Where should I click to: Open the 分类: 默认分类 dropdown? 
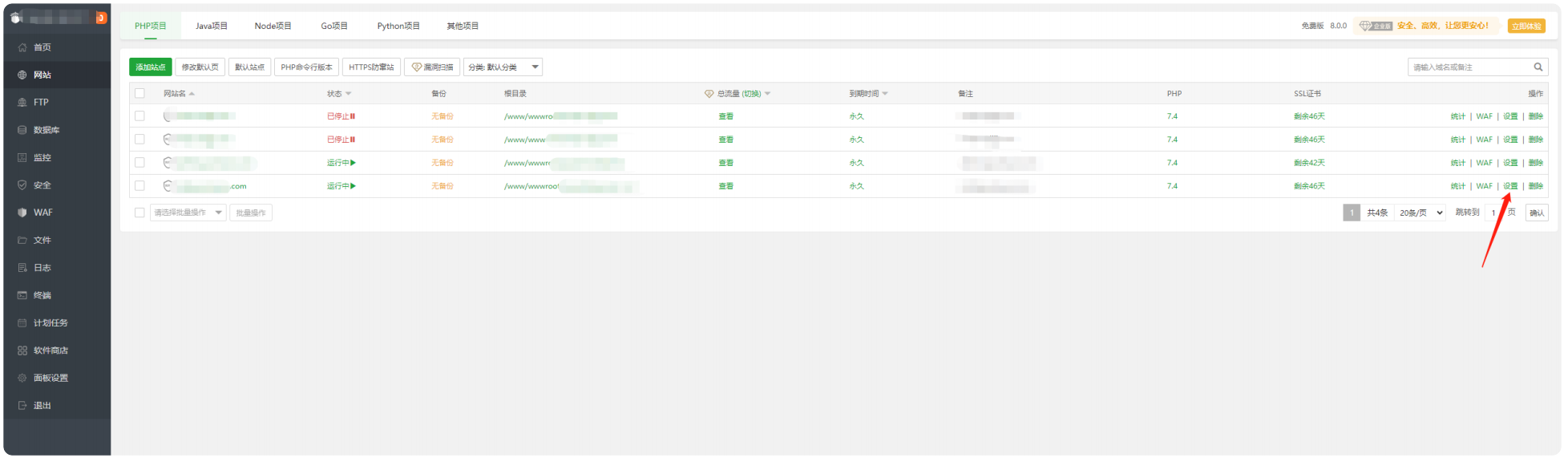coord(503,67)
